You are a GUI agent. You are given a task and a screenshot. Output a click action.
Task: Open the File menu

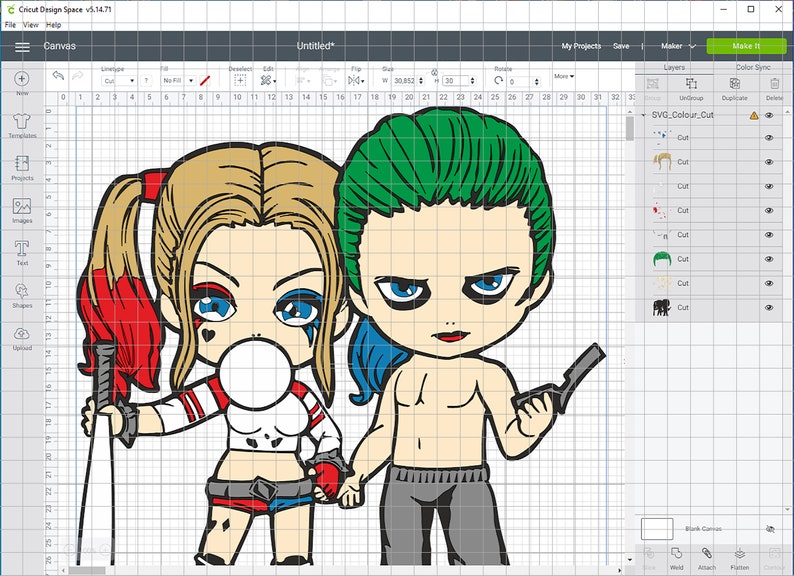(x=10, y=25)
